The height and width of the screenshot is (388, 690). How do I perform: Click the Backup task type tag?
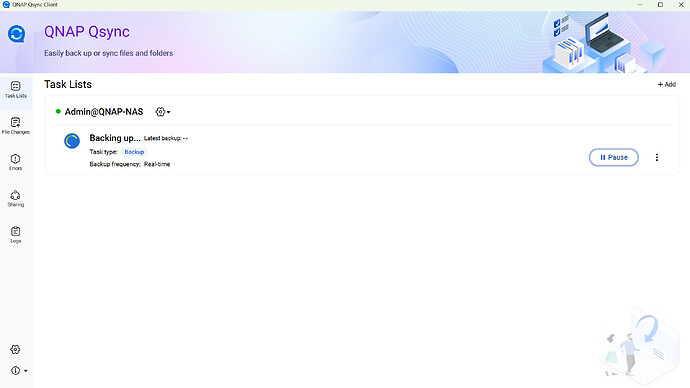pos(134,152)
